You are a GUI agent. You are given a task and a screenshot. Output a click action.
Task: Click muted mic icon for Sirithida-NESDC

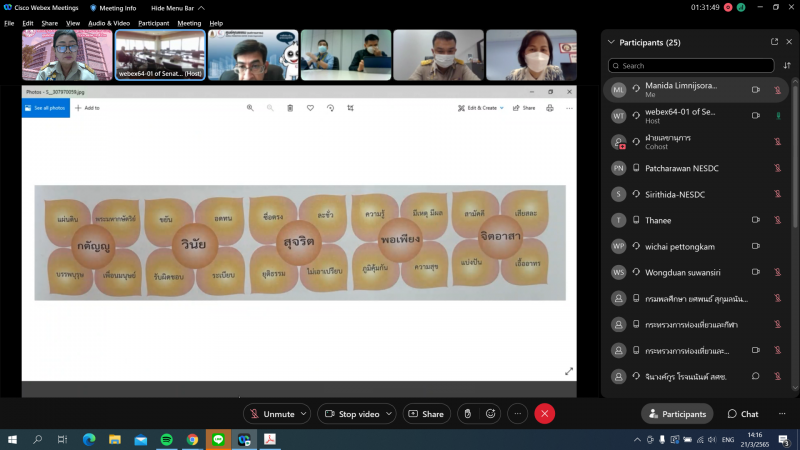click(x=778, y=194)
